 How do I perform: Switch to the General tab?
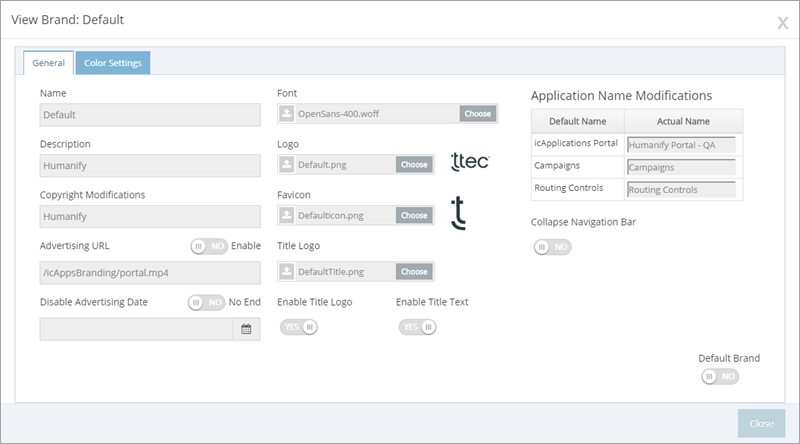point(48,63)
